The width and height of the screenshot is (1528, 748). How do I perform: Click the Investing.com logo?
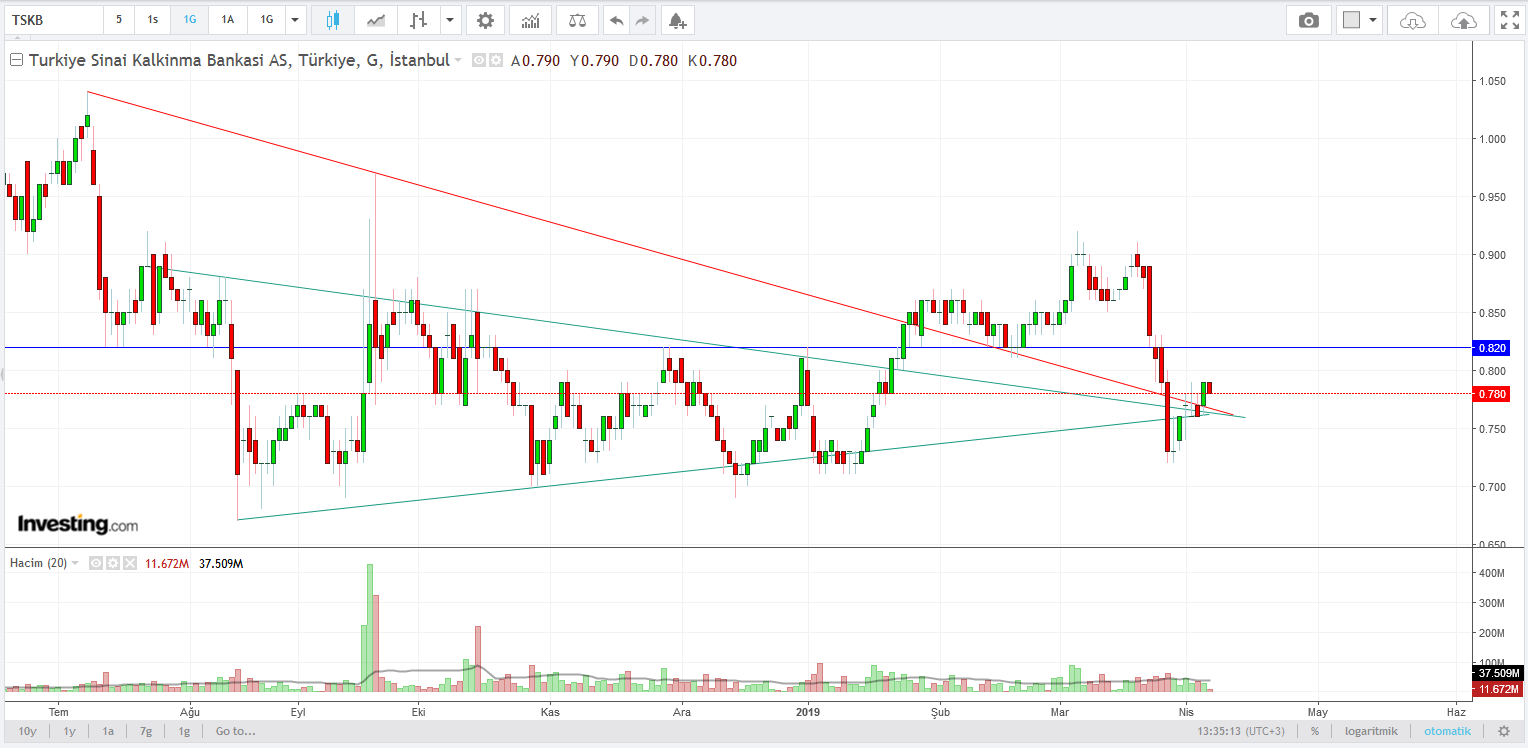(x=77, y=524)
